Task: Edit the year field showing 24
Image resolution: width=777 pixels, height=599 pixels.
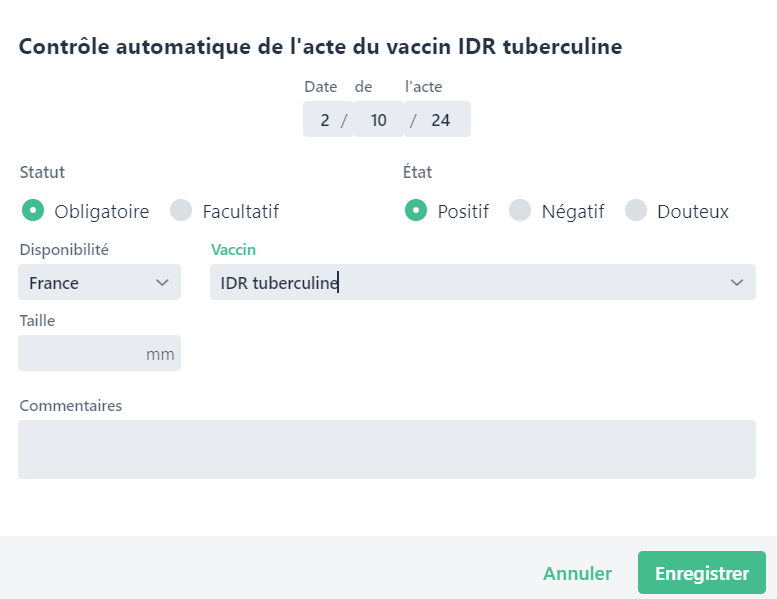Action: (440, 120)
